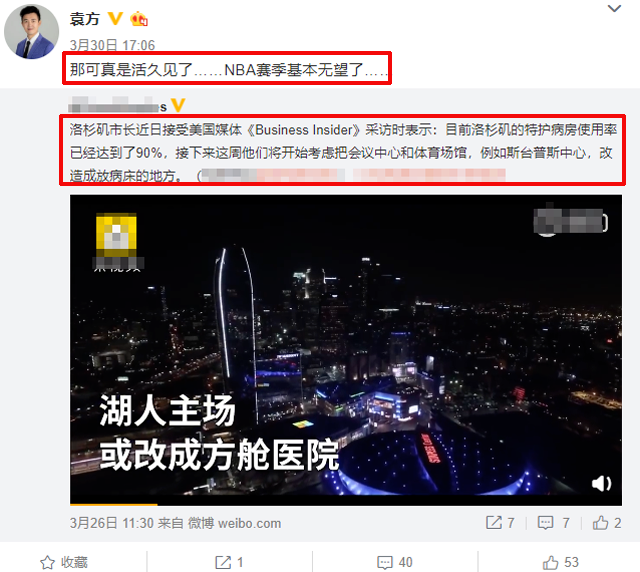Click the 袁方 username link
The image size is (640, 572).
coord(84,19)
